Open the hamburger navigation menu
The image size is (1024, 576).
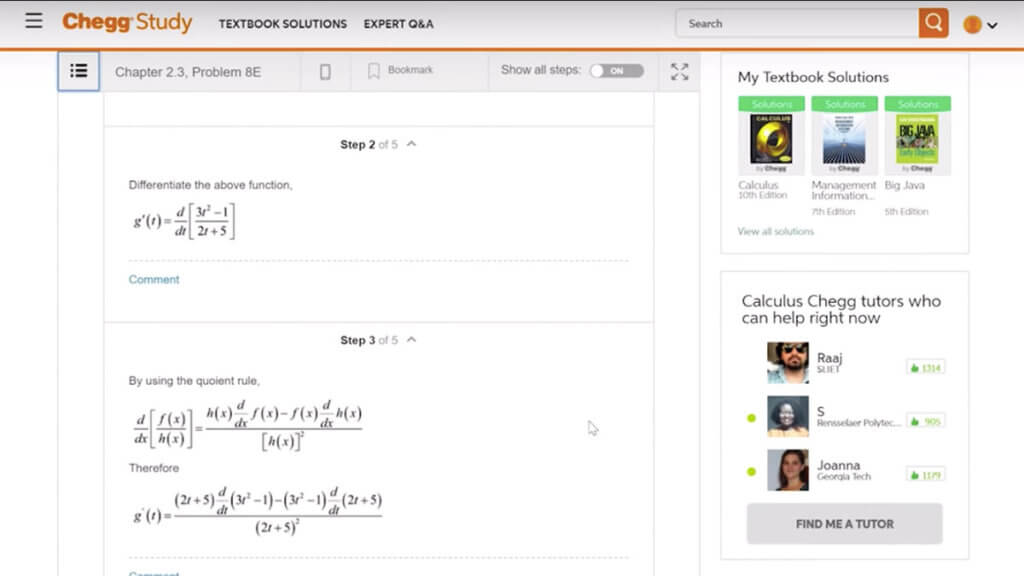point(33,21)
